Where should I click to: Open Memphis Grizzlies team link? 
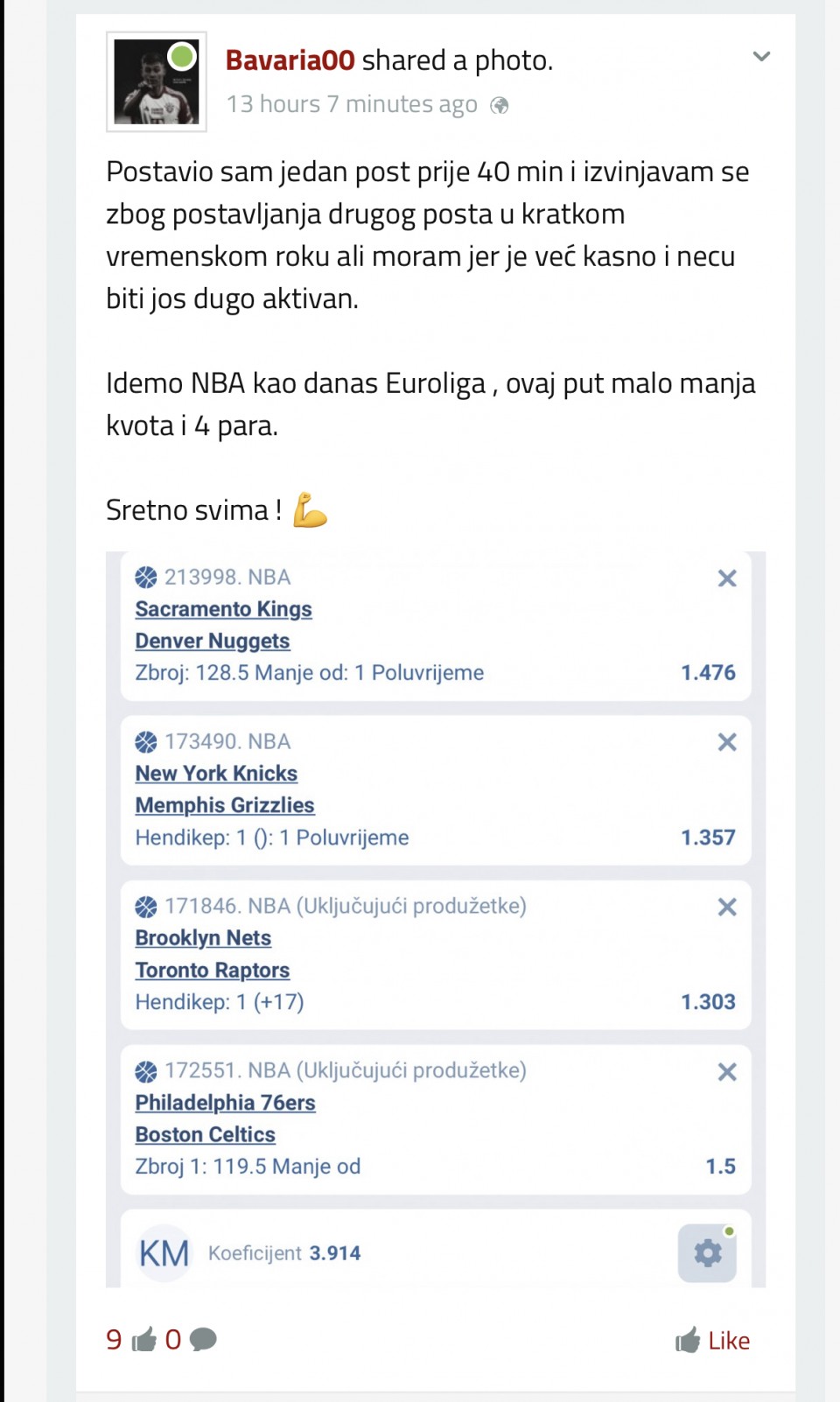(224, 806)
